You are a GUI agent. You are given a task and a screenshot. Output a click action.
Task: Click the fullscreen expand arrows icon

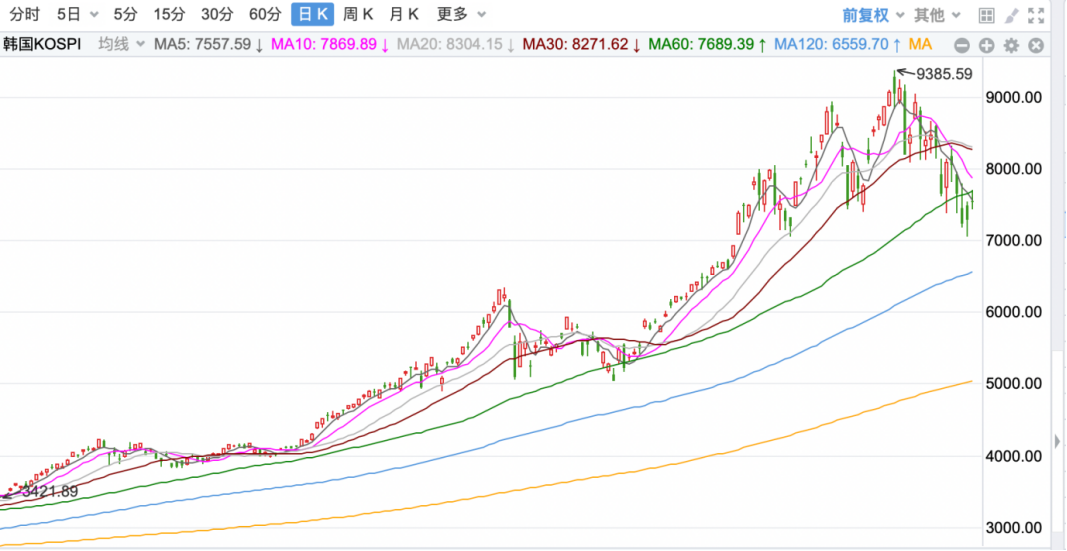[x=1036, y=15]
